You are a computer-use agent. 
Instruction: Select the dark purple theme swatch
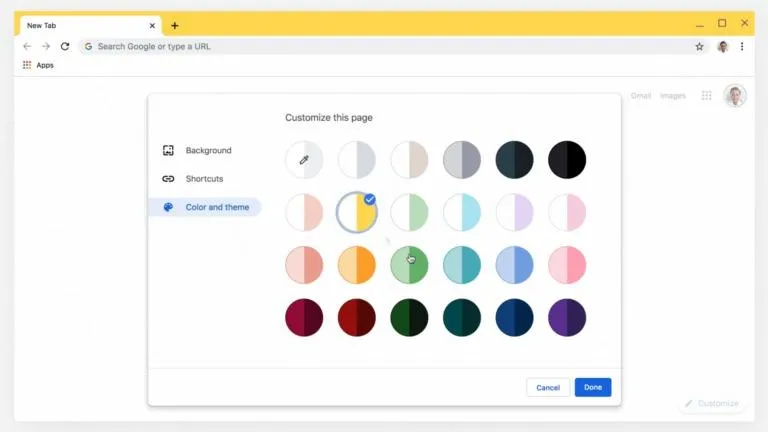coord(567,318)
